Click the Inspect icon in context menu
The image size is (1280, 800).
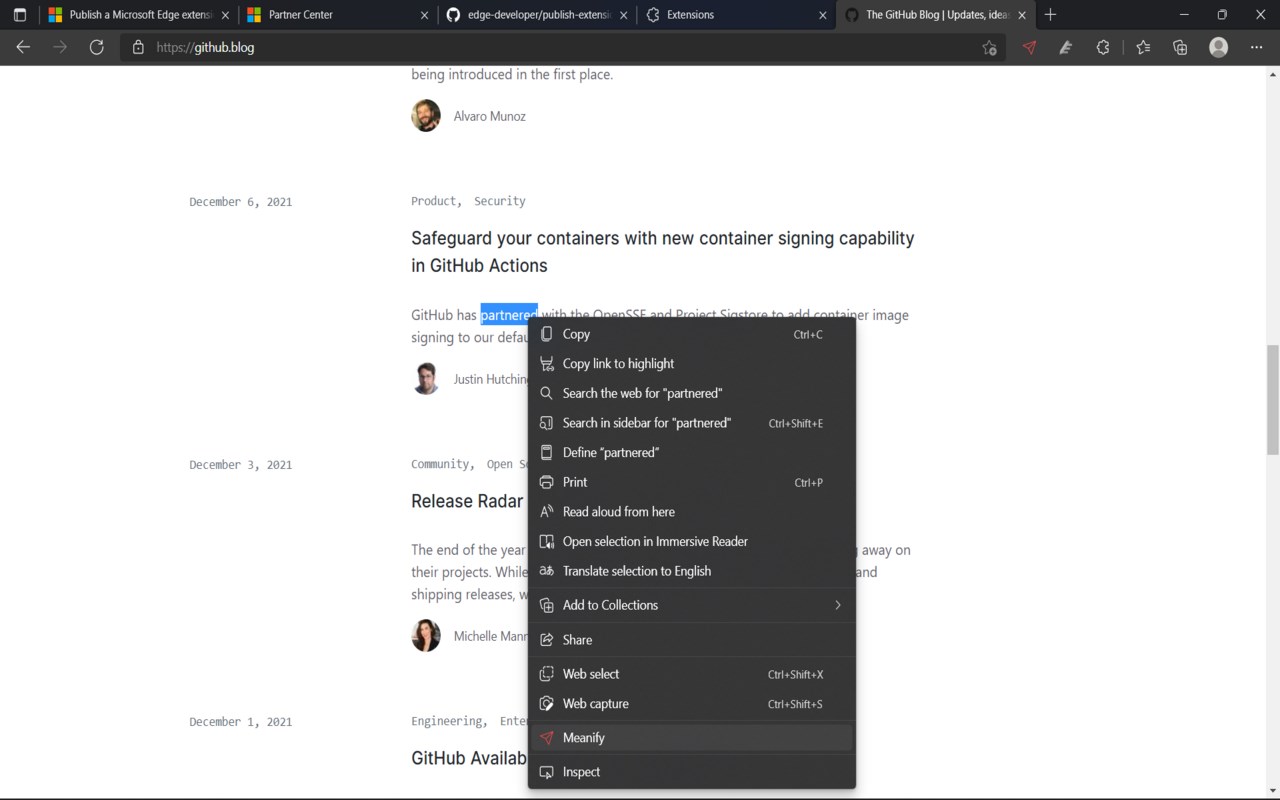pyautogui.click(x=546, y=772)
